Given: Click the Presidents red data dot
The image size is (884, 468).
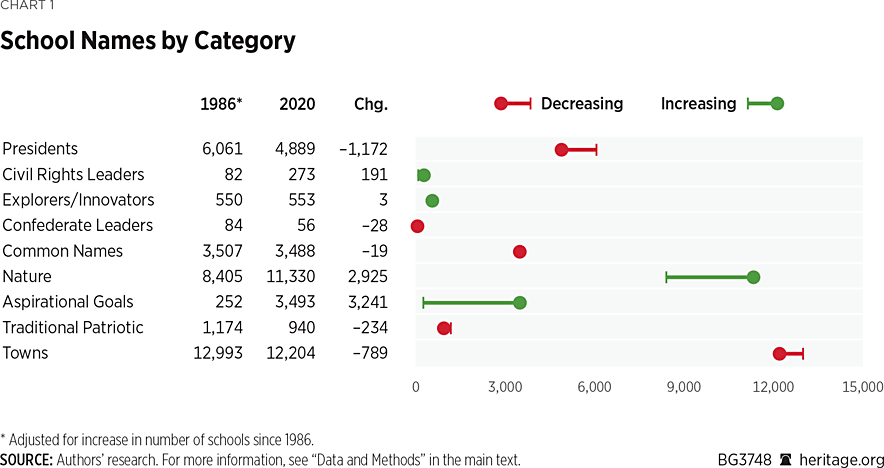Looking at the screenshot, I should click(x=561, y=150).
